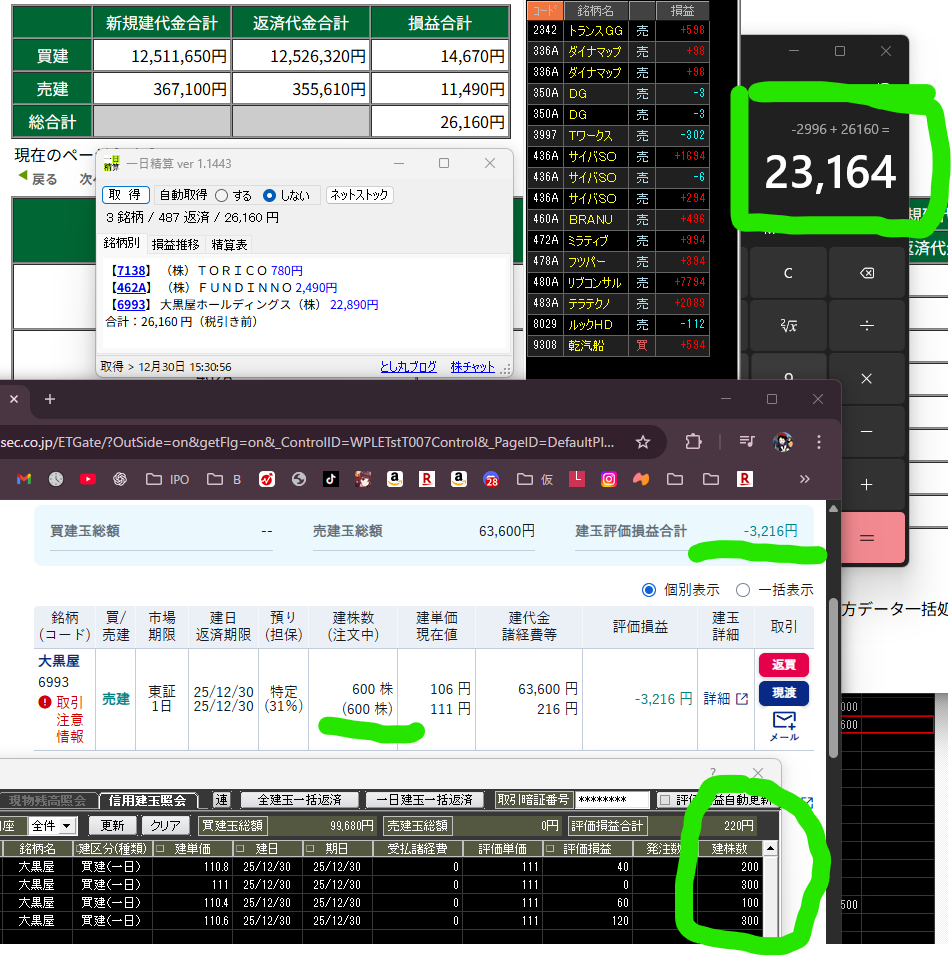951x956 pixels.
Task: Expand the hidden bookmarks overflow chevron
Action: 804,479
